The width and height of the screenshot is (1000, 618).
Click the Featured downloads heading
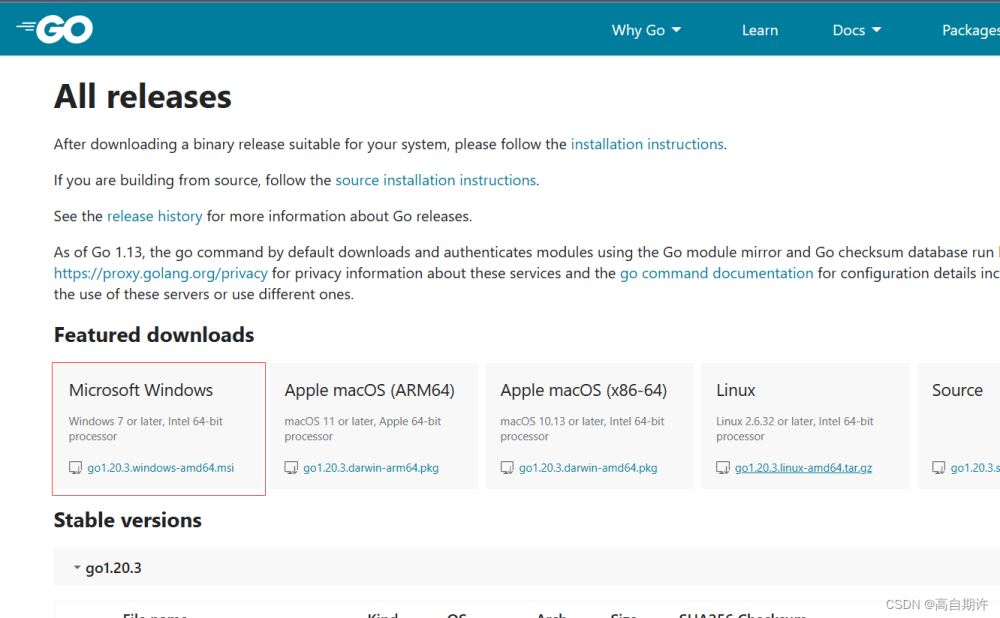tap(154, 335)
